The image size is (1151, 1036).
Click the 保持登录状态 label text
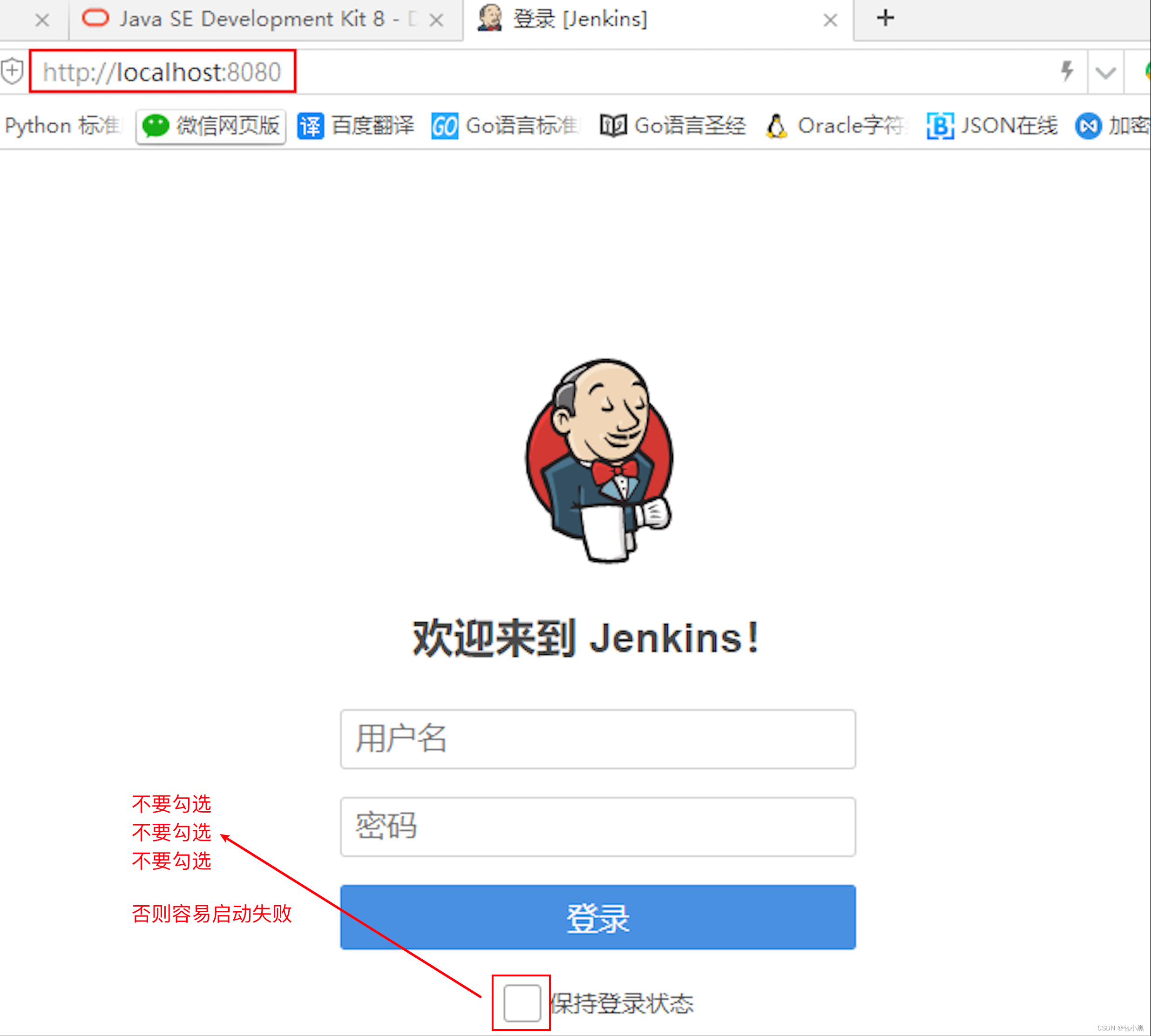point(622,1003)
